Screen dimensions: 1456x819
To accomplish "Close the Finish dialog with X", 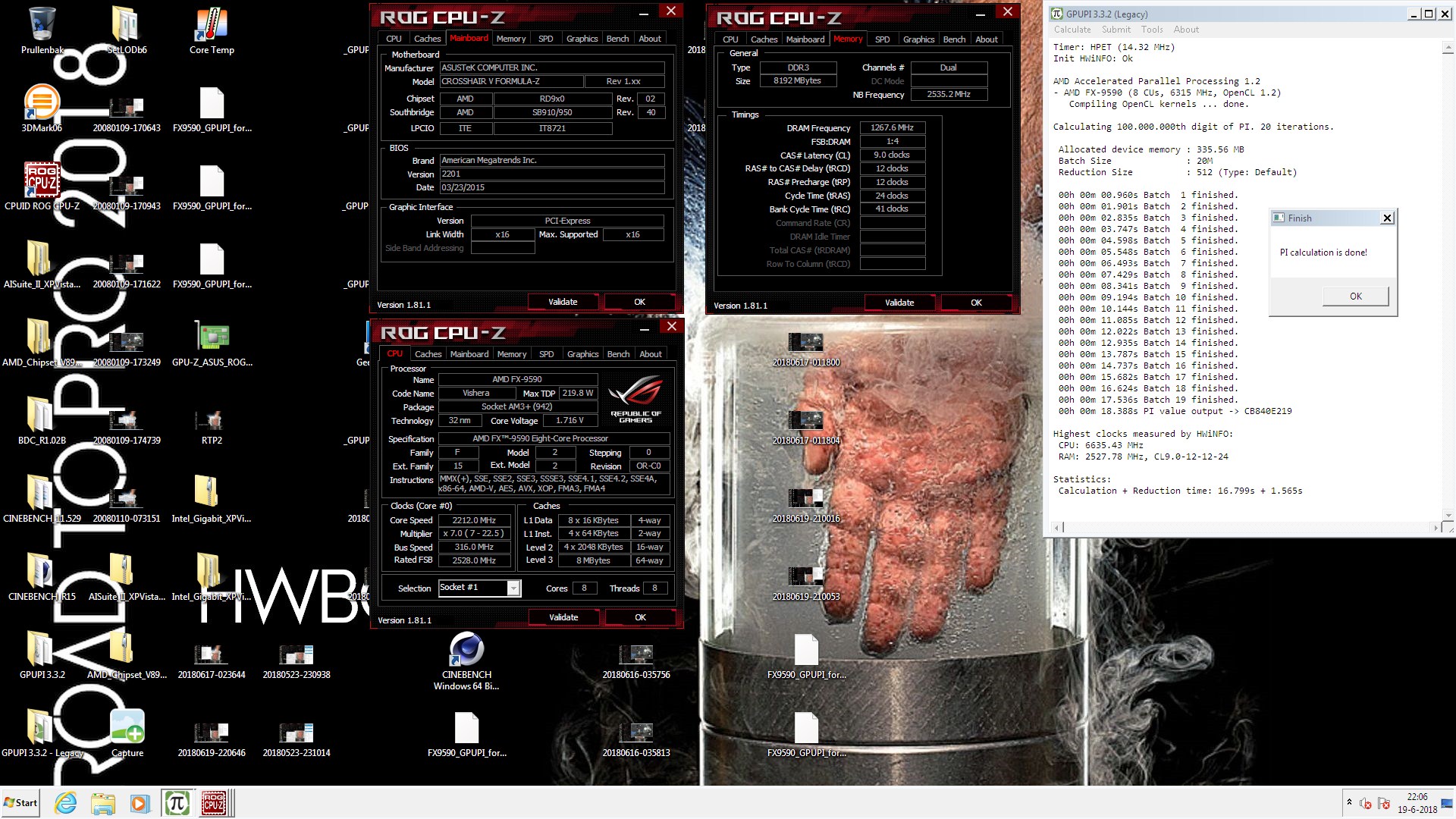I will (x=1387, y=218).
